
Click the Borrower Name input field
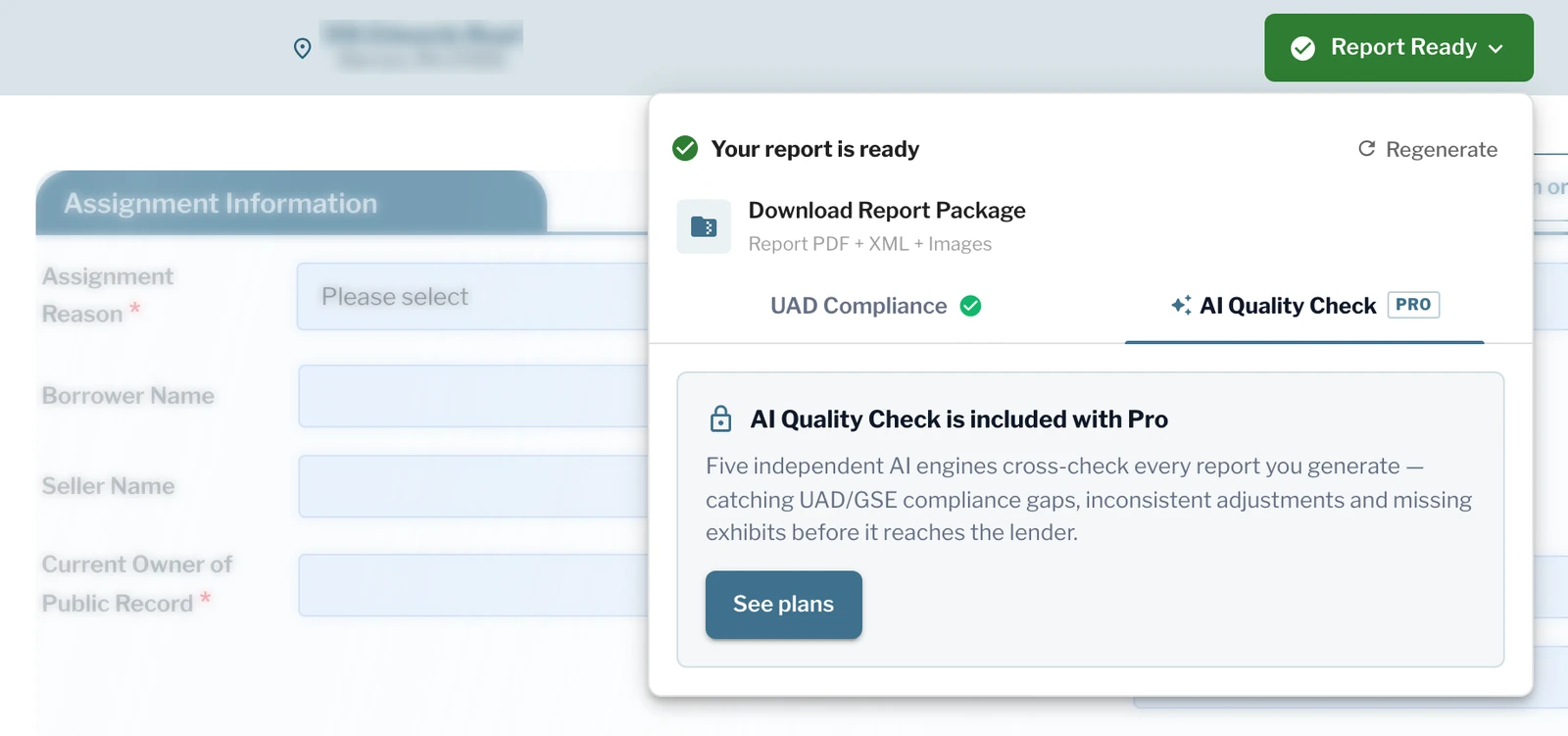tap(473, 396)
